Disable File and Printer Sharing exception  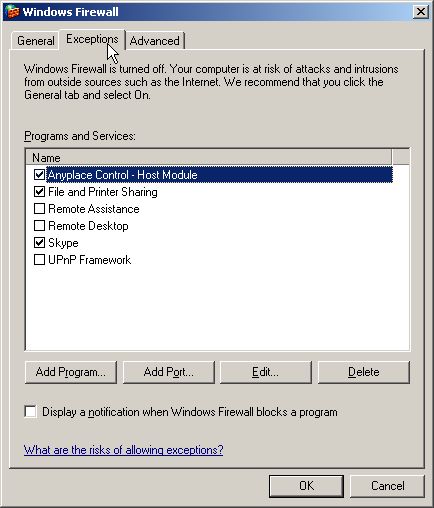click(39, 191)
